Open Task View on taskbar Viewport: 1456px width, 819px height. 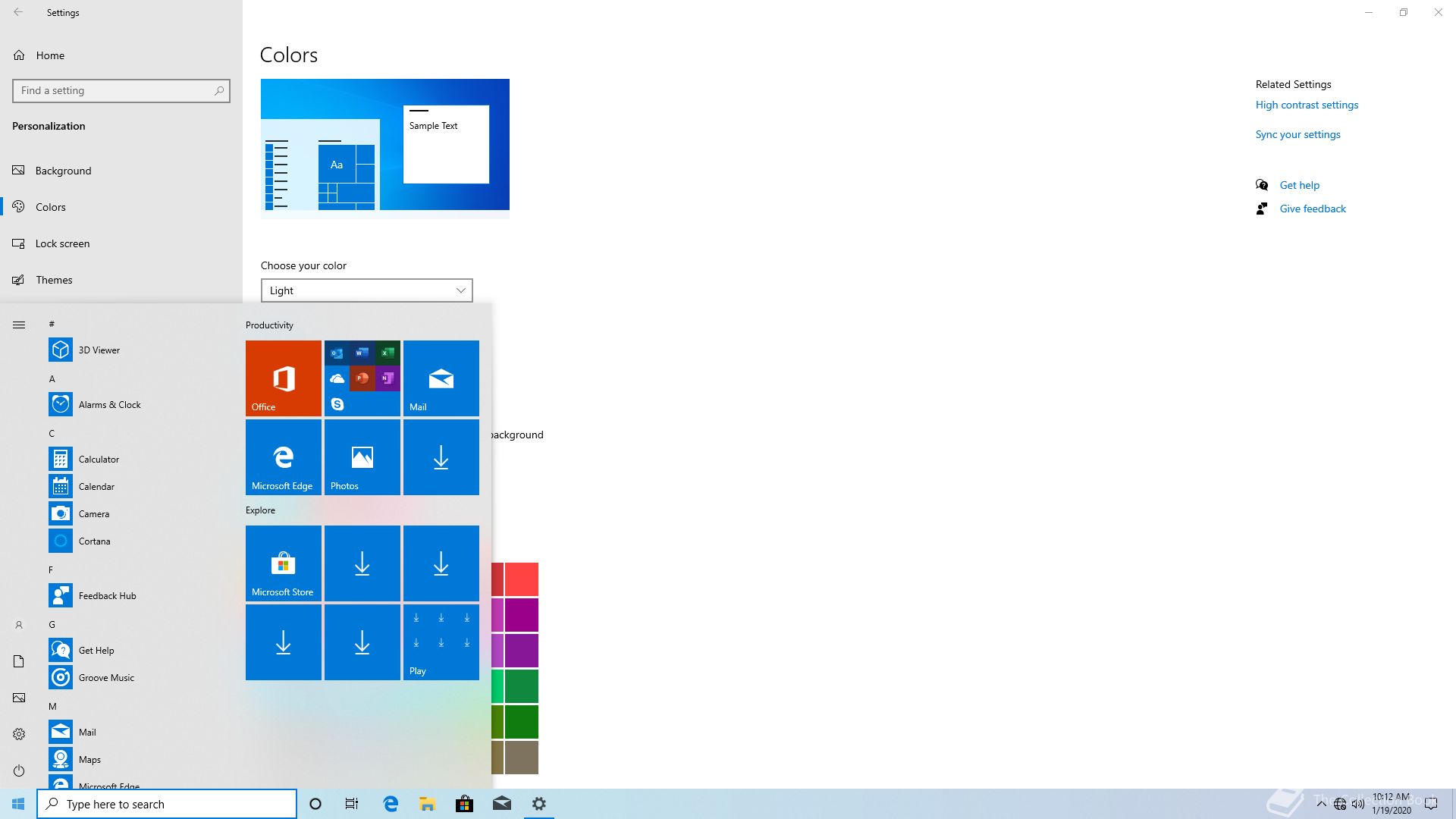[x=352, y=804]
